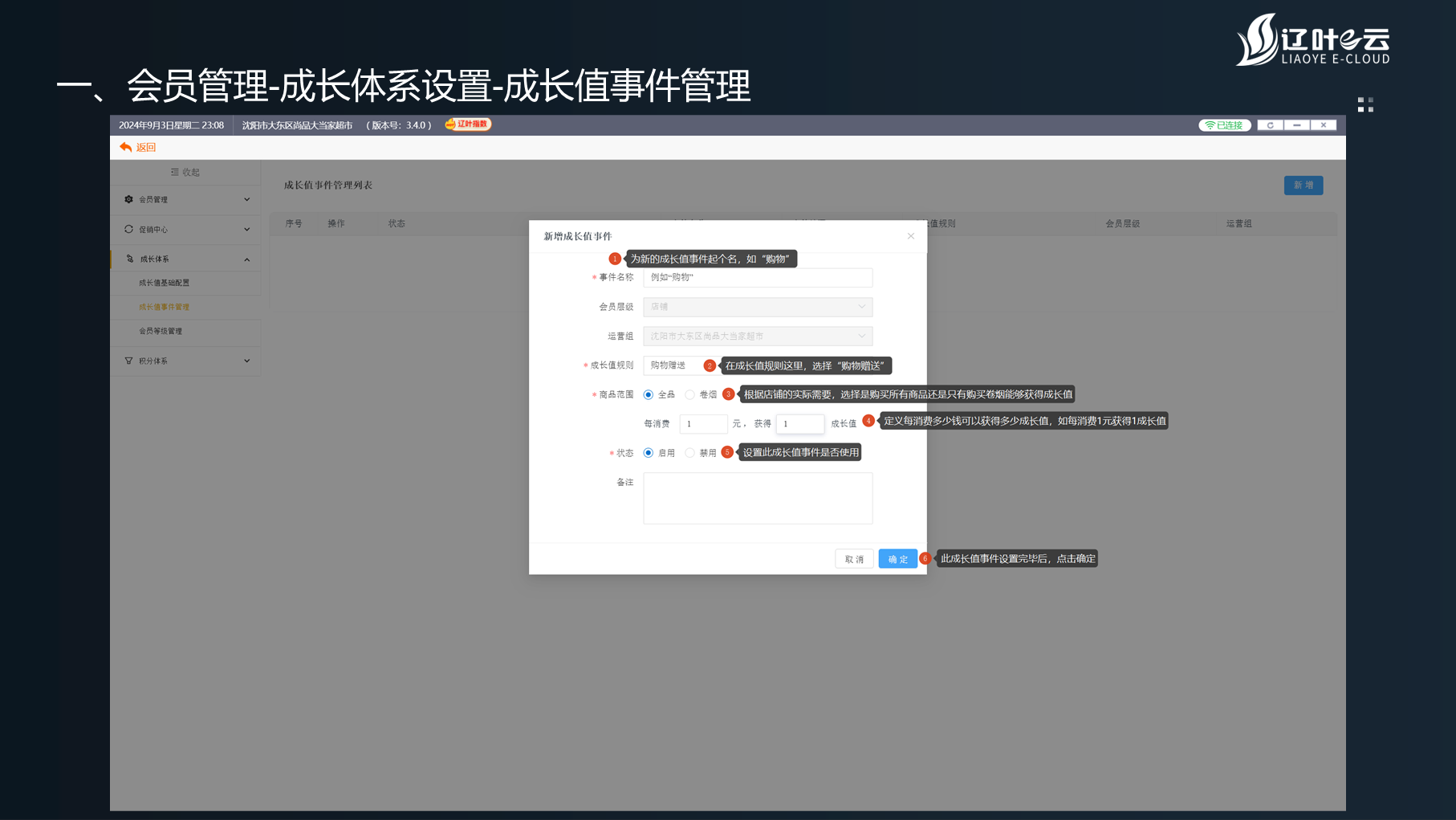Open 成长值事件管理 in the sidebar

point(165,307)
